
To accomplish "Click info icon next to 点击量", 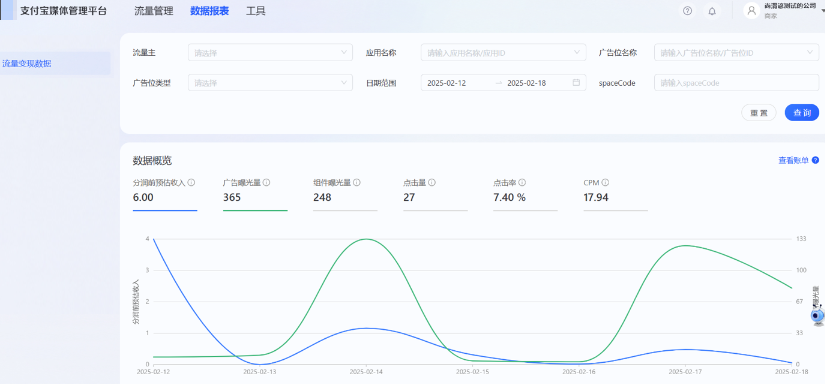I will tap(432, 183).
